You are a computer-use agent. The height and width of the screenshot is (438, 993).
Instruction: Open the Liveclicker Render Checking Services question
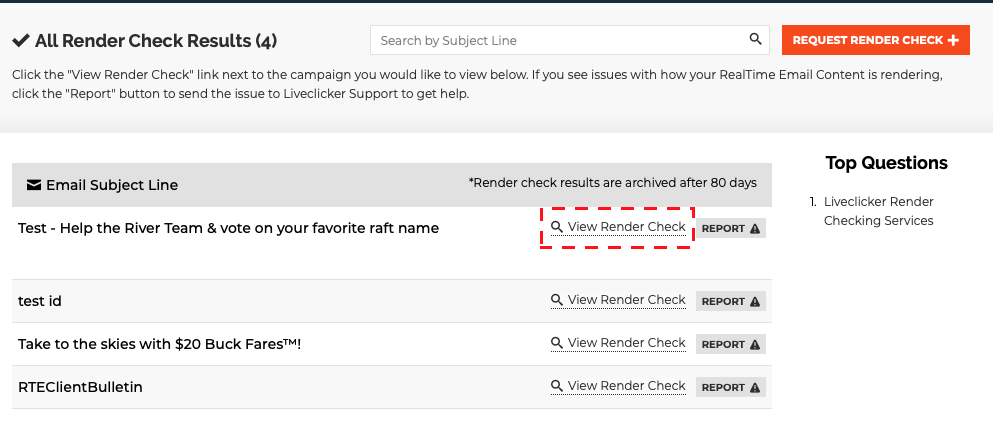878,211
